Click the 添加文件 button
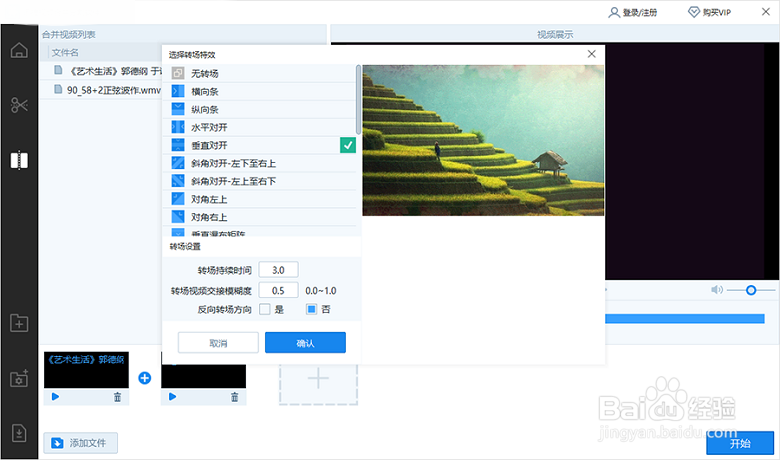This screenshot has height=460, width=780. (x=81, y=443)
